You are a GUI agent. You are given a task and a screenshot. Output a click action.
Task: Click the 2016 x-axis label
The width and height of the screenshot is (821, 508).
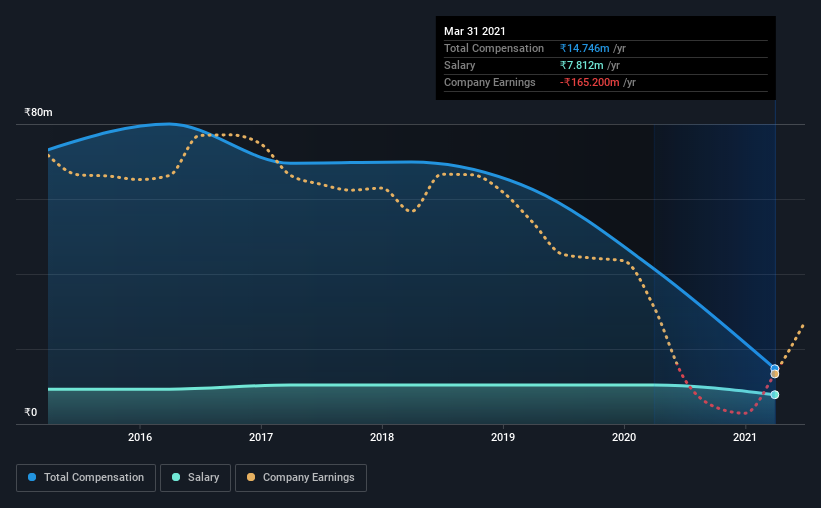click(x=140, y=437)
